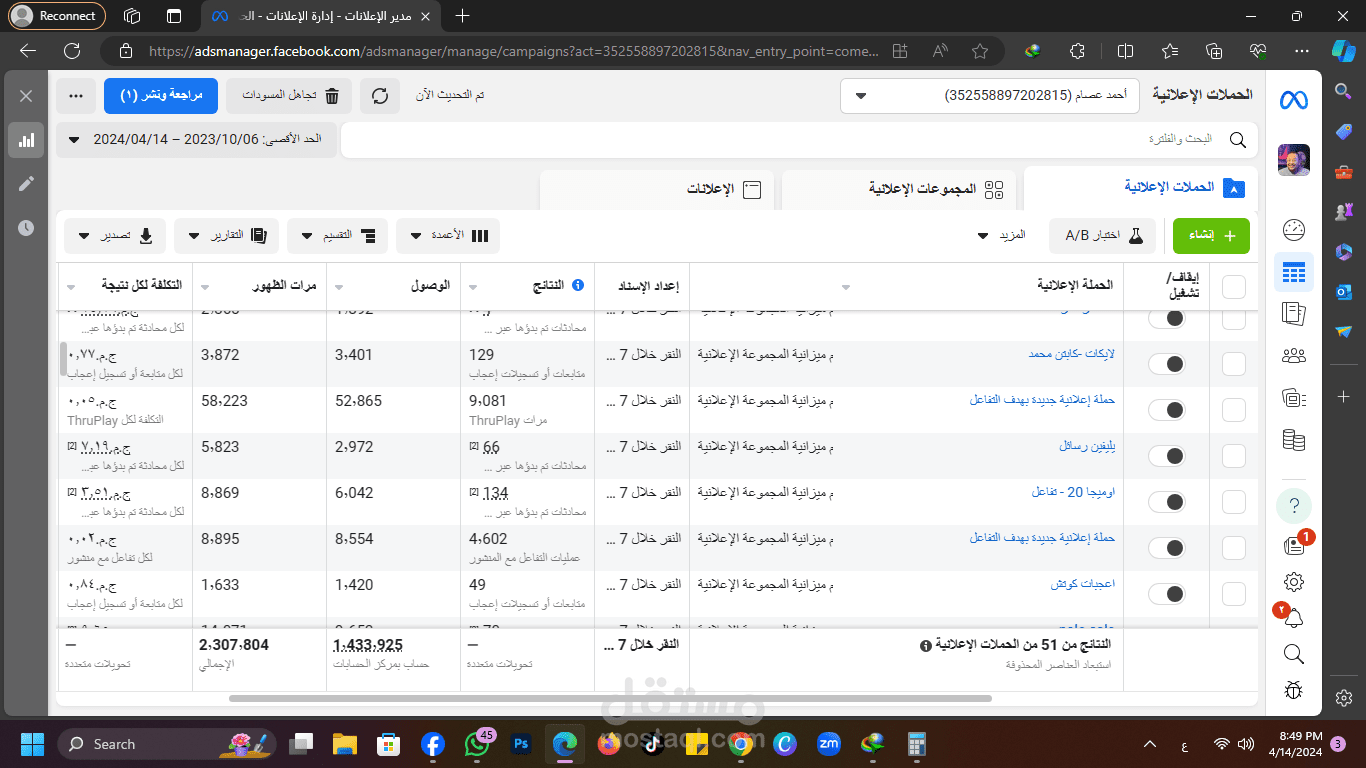Select checkbox for اوميجا 20 - تفاعل row
This screenshot has height=768, width=1366.
1234,501
